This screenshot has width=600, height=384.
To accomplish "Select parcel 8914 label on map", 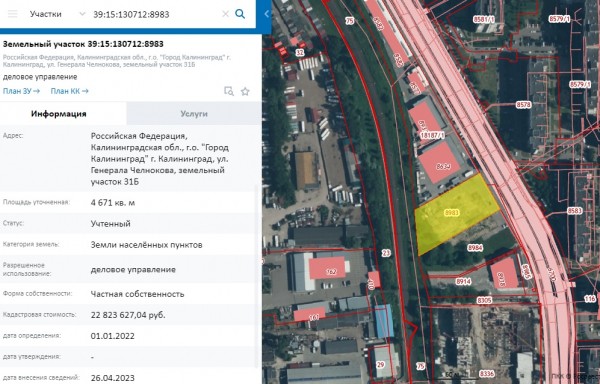I will pyautogui.click(x=463, y=281).
